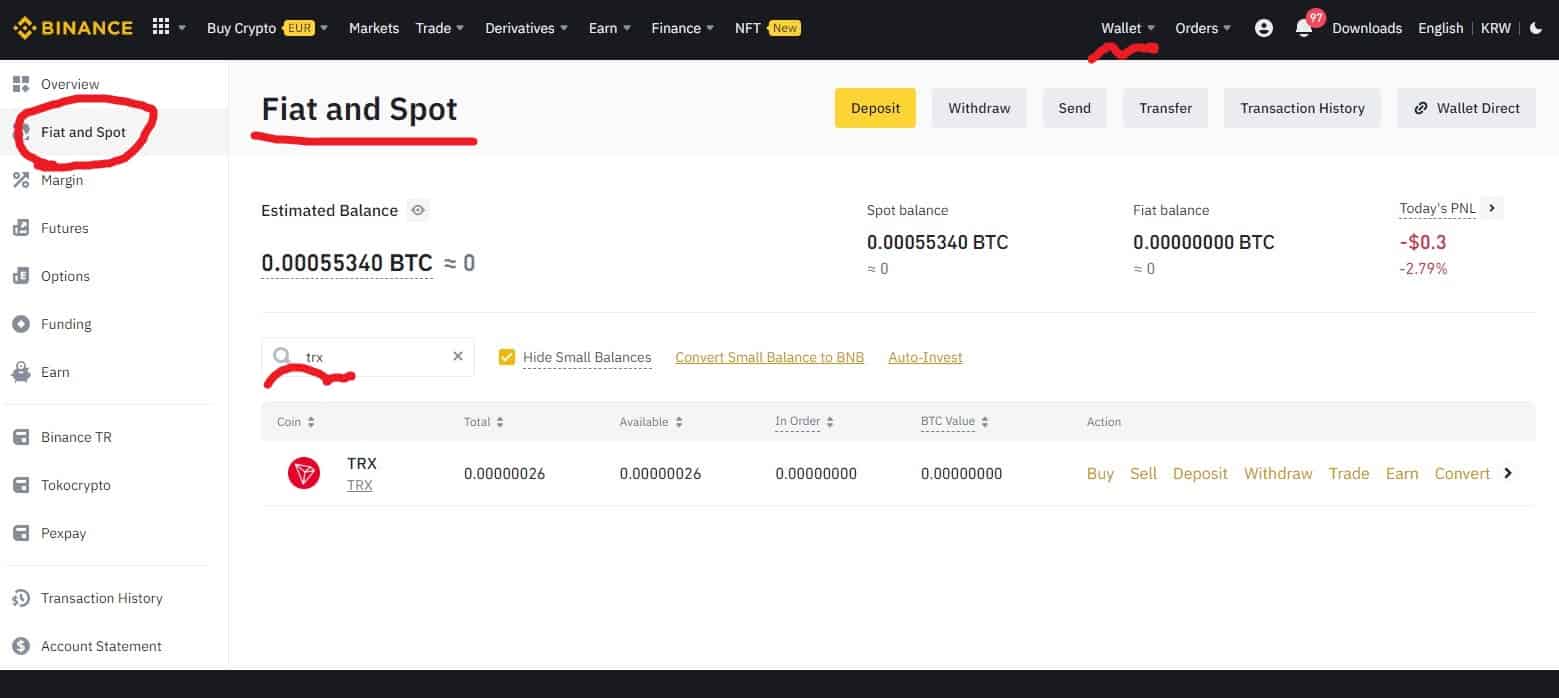Expand Today's PNL arrow
This screenshot has height=698, width=1559.
(1491, 208)
